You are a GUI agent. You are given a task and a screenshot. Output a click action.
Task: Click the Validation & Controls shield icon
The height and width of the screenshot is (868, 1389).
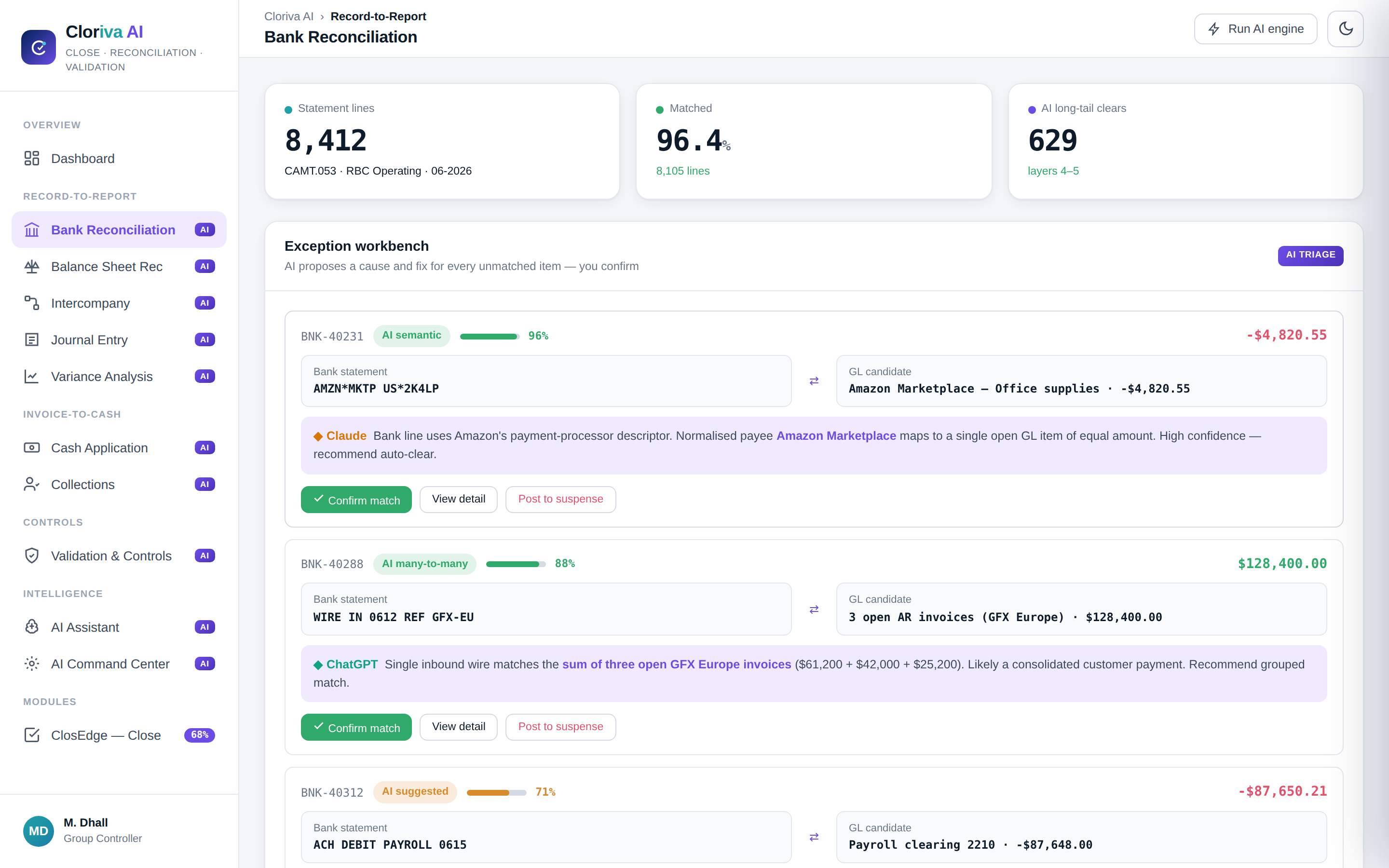coord(31,556)
